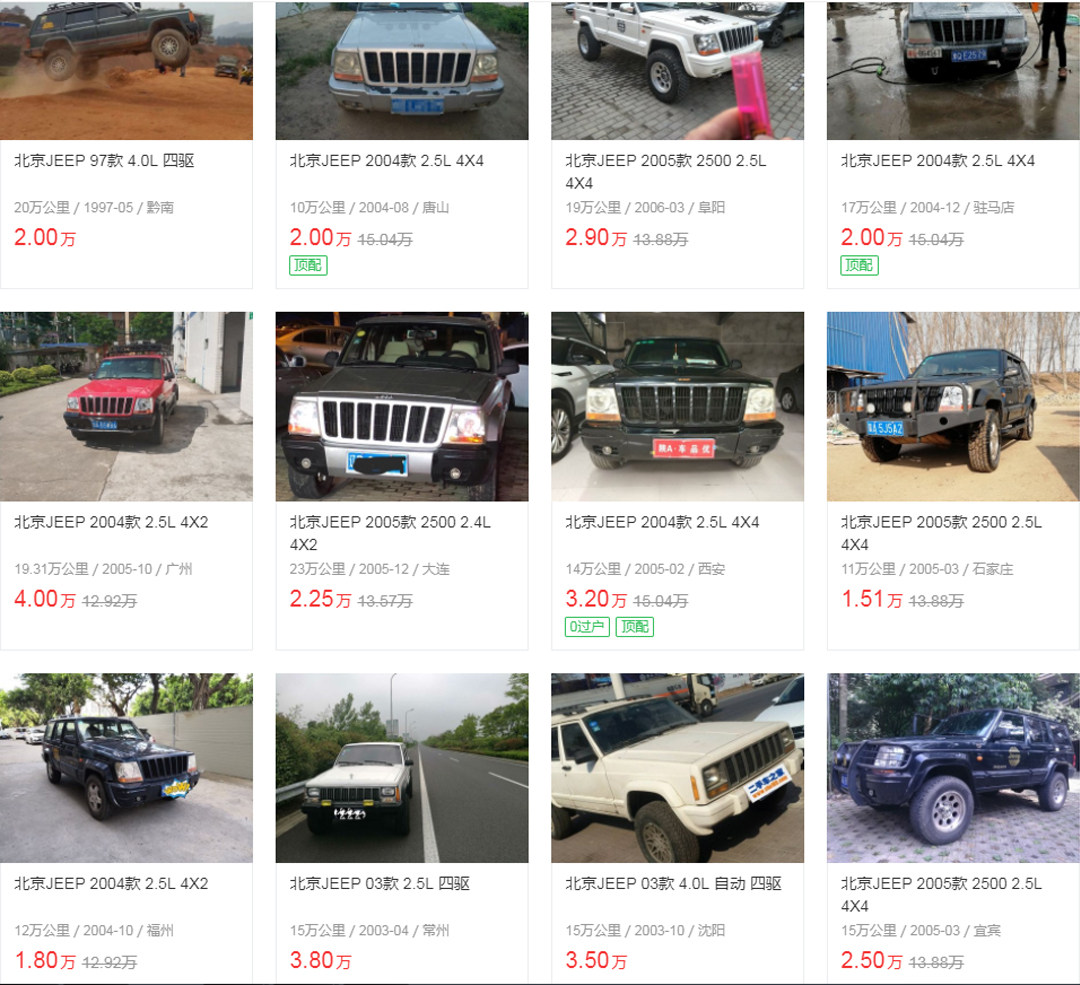Select the white jeep with pink lighter photo
This screenshot has width=1080, height=985.
[x=677, y=70]
